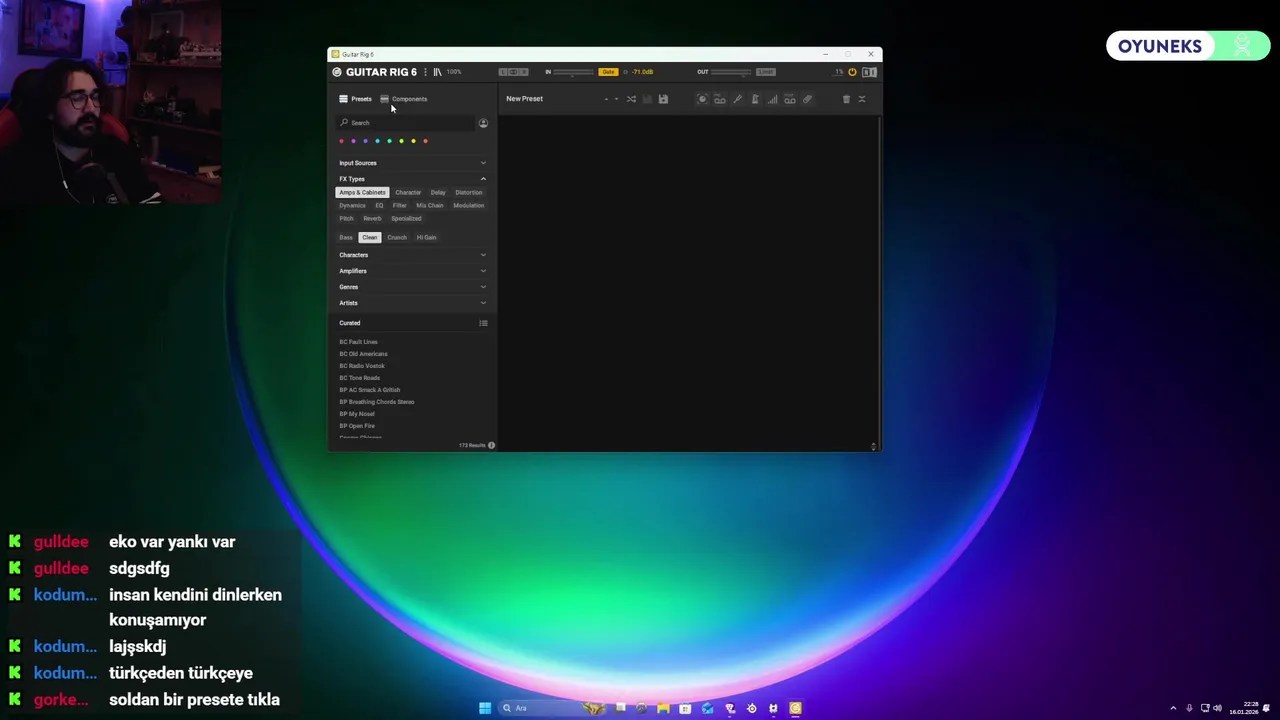Image resolution: width=1280 pixels, height=720 pixels.
Task: Click the user profile icon beside search
Action: 483,123
